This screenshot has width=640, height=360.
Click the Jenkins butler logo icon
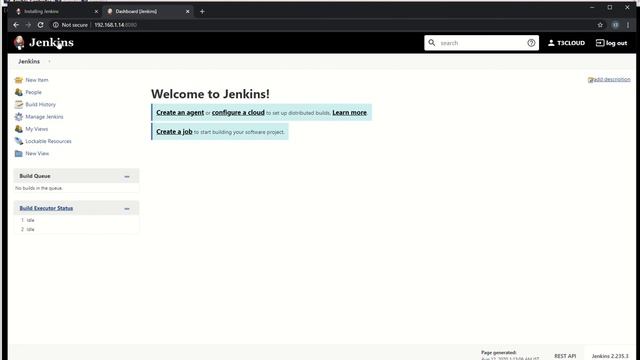click(19, 42)
